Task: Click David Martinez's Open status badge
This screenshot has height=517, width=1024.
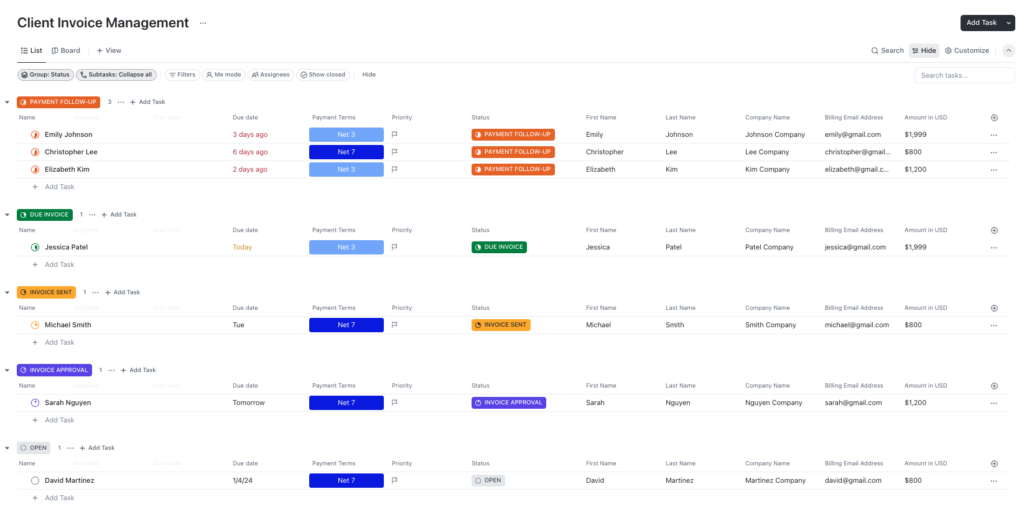Action: pyautogui.click(x=488, y=480)
